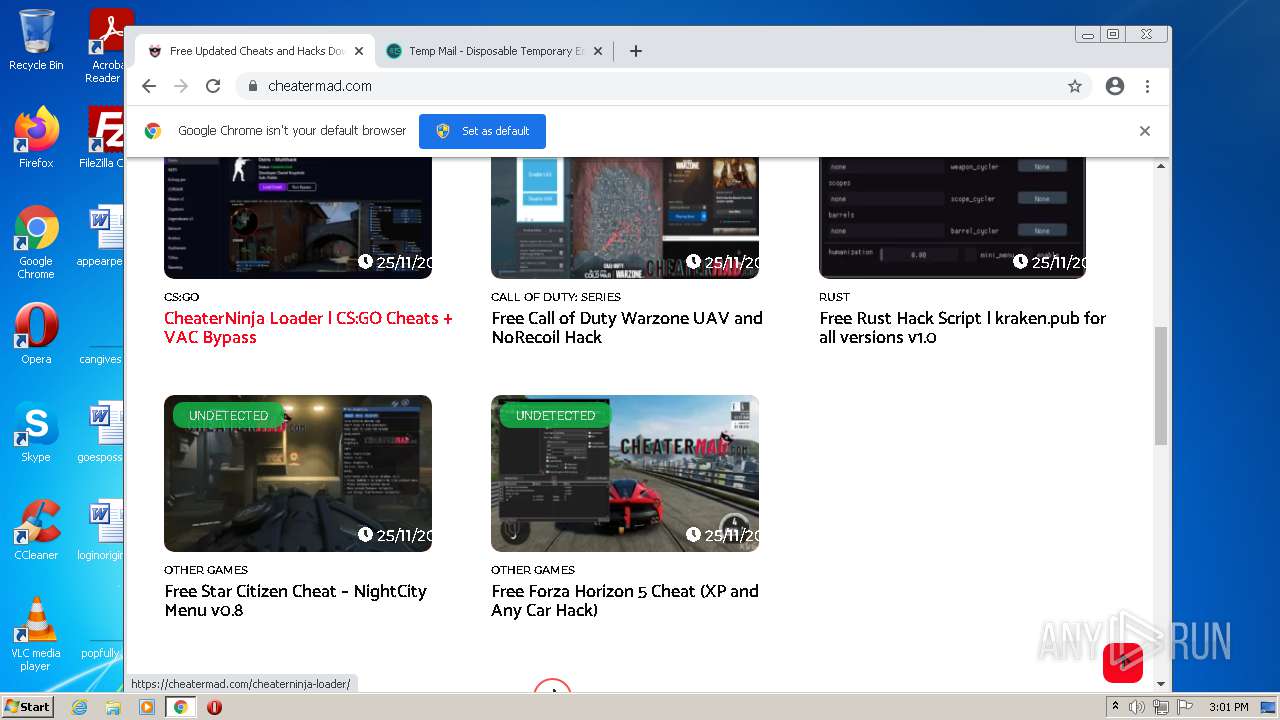Open media player taskbar icon
The height and width of the screenshot is (720, 1280).
[x=147, y=707]
